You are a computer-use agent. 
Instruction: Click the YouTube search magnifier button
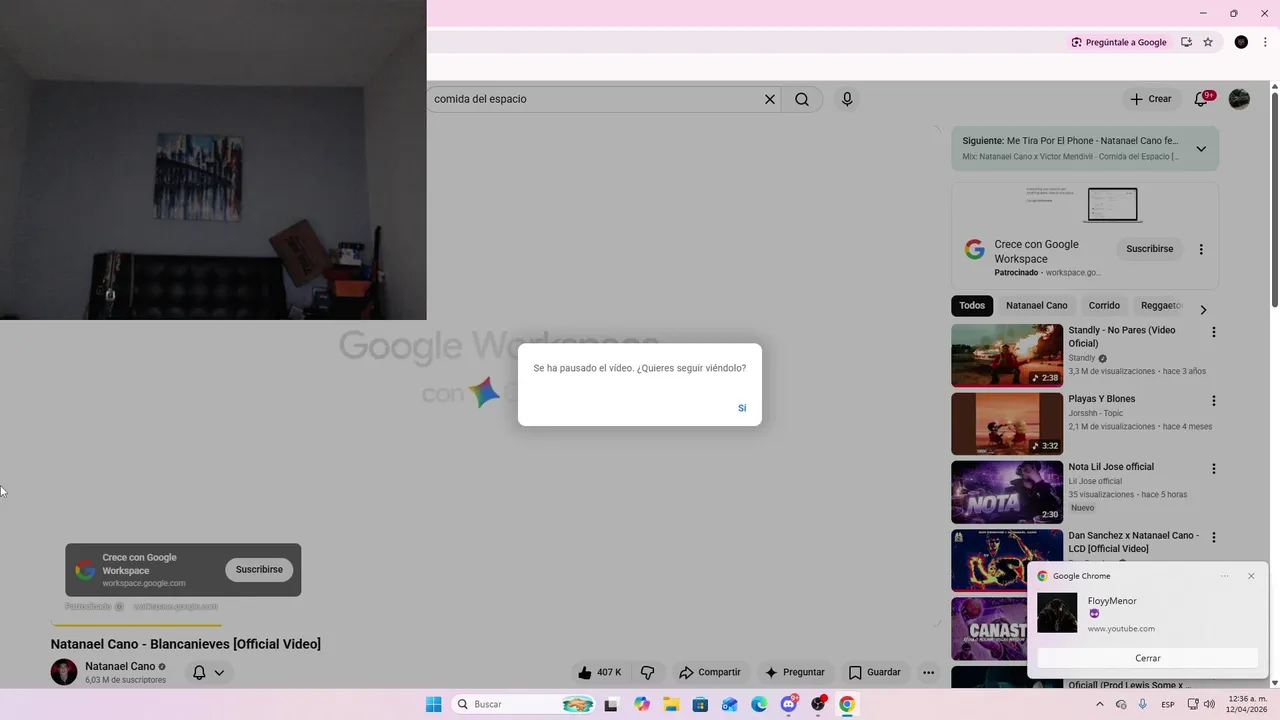(802, 99)
